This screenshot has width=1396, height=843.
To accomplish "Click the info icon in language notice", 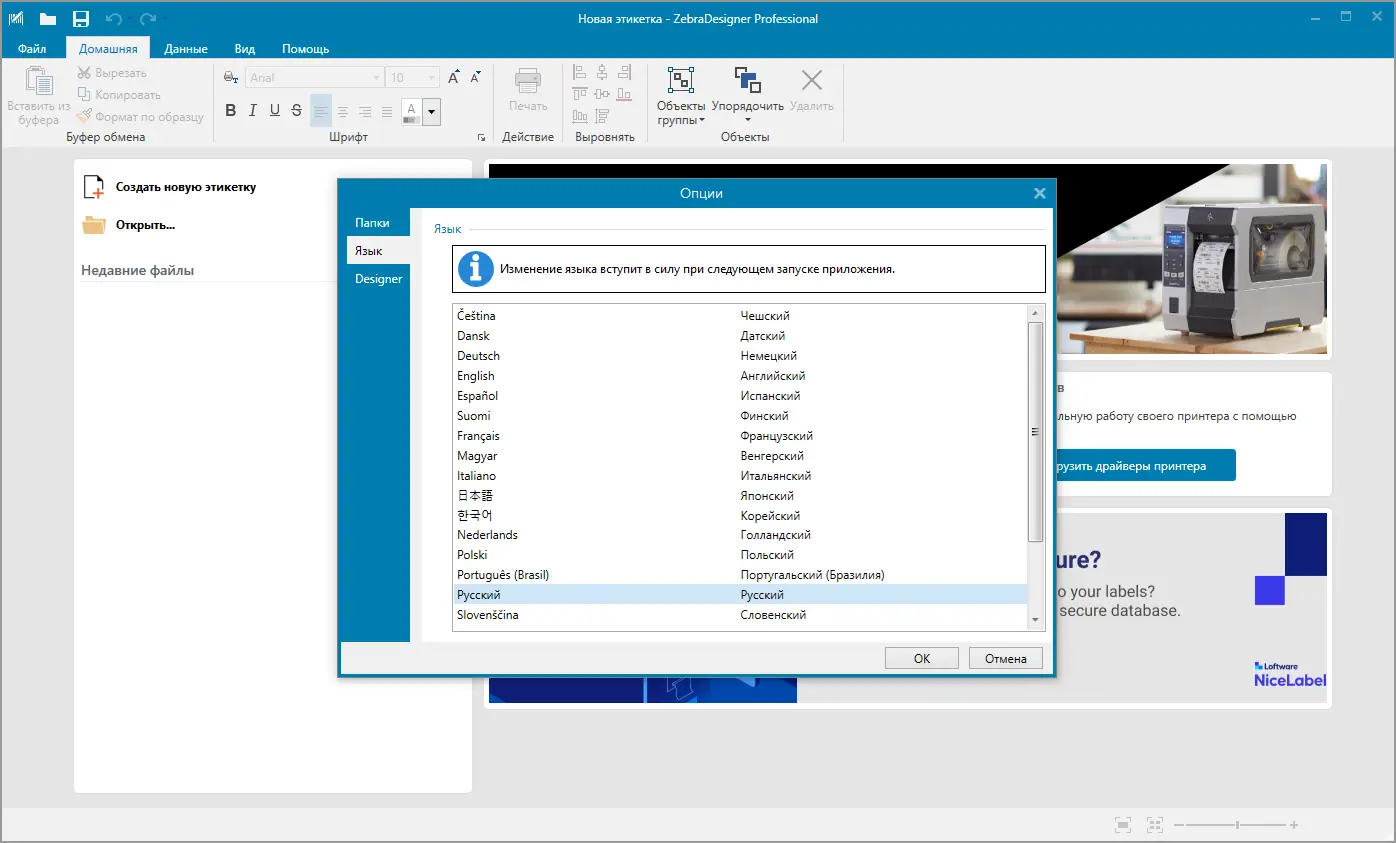I will click(x=476, y=269).
